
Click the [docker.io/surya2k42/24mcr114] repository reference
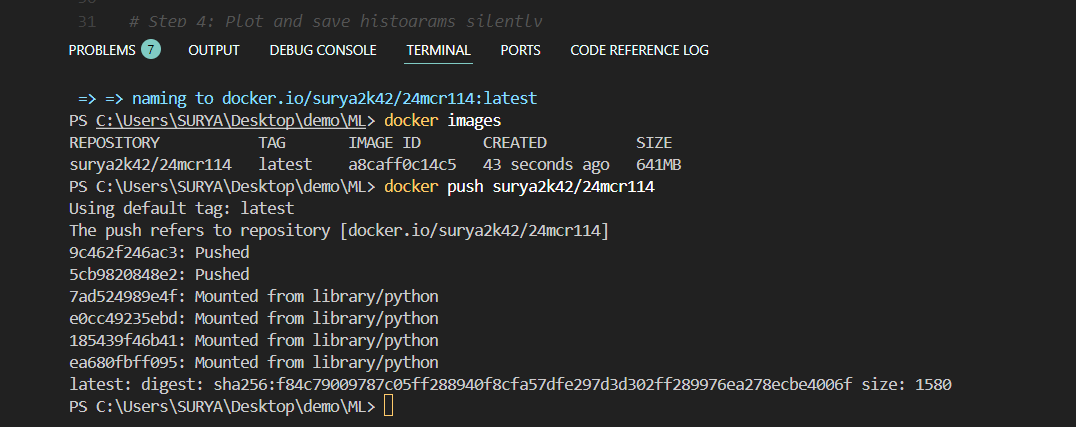click(475, 231)
